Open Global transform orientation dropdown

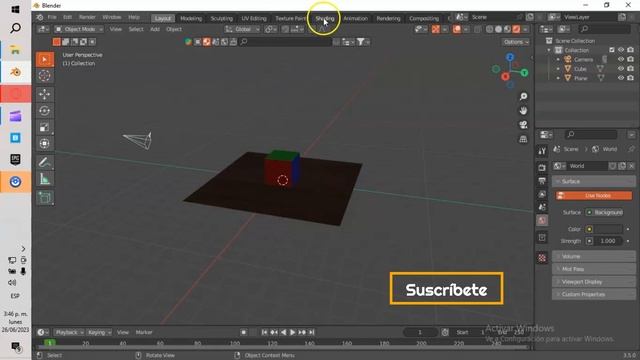point(242,29)
